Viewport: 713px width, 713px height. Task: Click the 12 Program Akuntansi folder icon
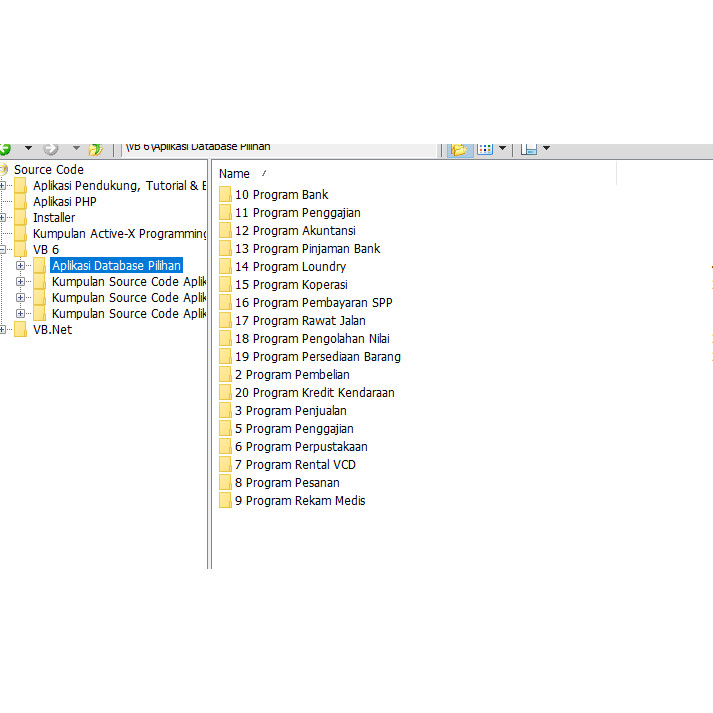tap(225, 231)
